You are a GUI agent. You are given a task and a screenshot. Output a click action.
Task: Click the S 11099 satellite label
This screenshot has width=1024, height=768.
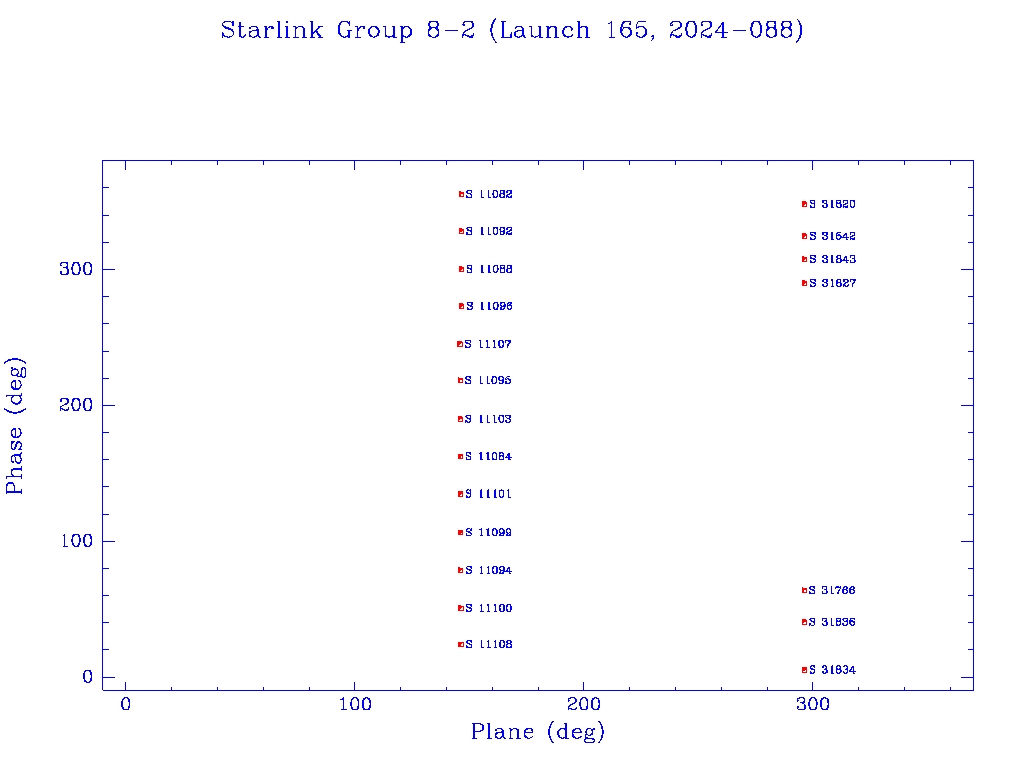point(488,532)
